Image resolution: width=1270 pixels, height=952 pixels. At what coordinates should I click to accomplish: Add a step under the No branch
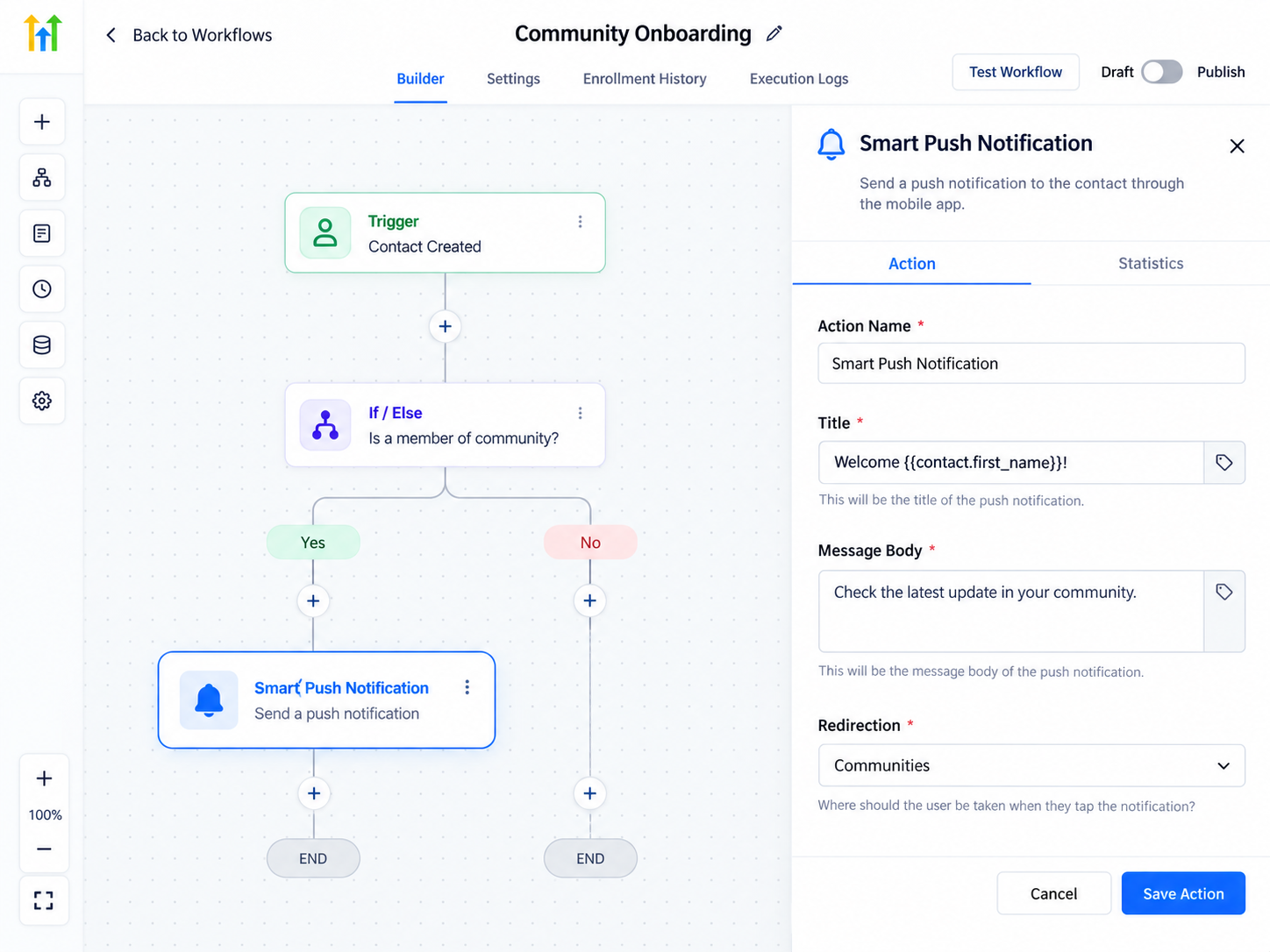(590, 600)
